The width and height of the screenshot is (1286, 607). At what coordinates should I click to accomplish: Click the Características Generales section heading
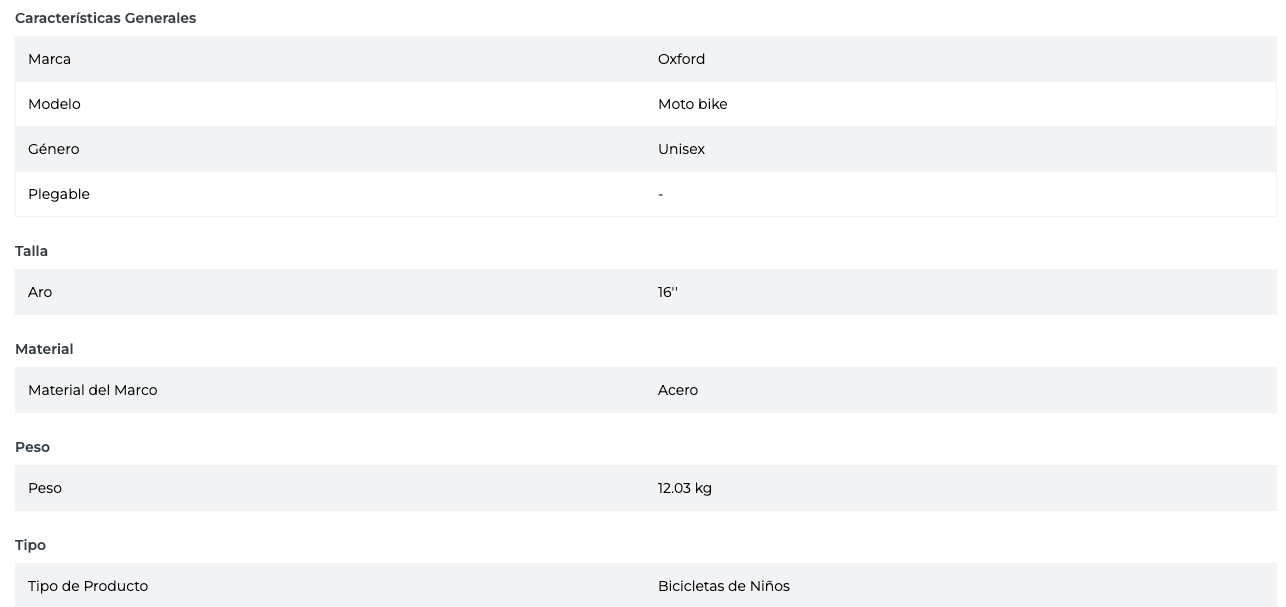pyautogui.click(x=105, y=18)
